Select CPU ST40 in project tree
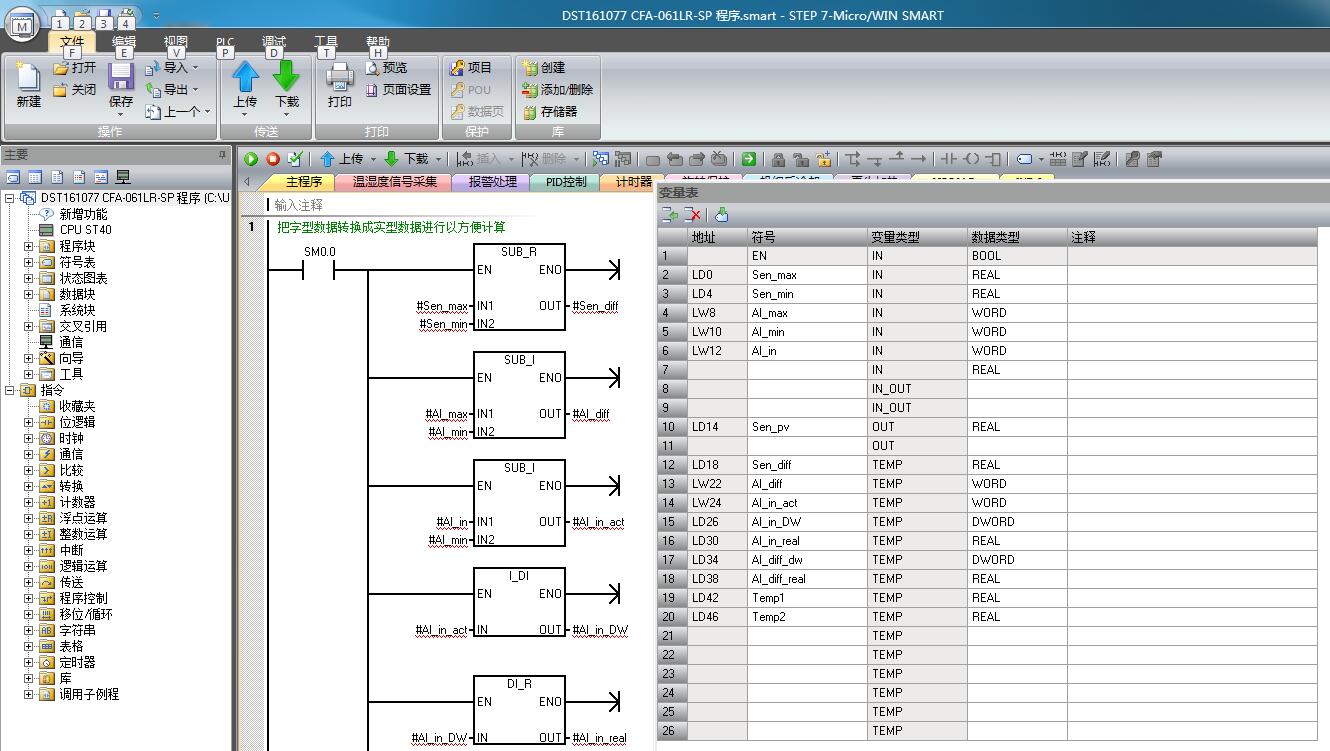The image size is (1330, 751). pos(85,230)
